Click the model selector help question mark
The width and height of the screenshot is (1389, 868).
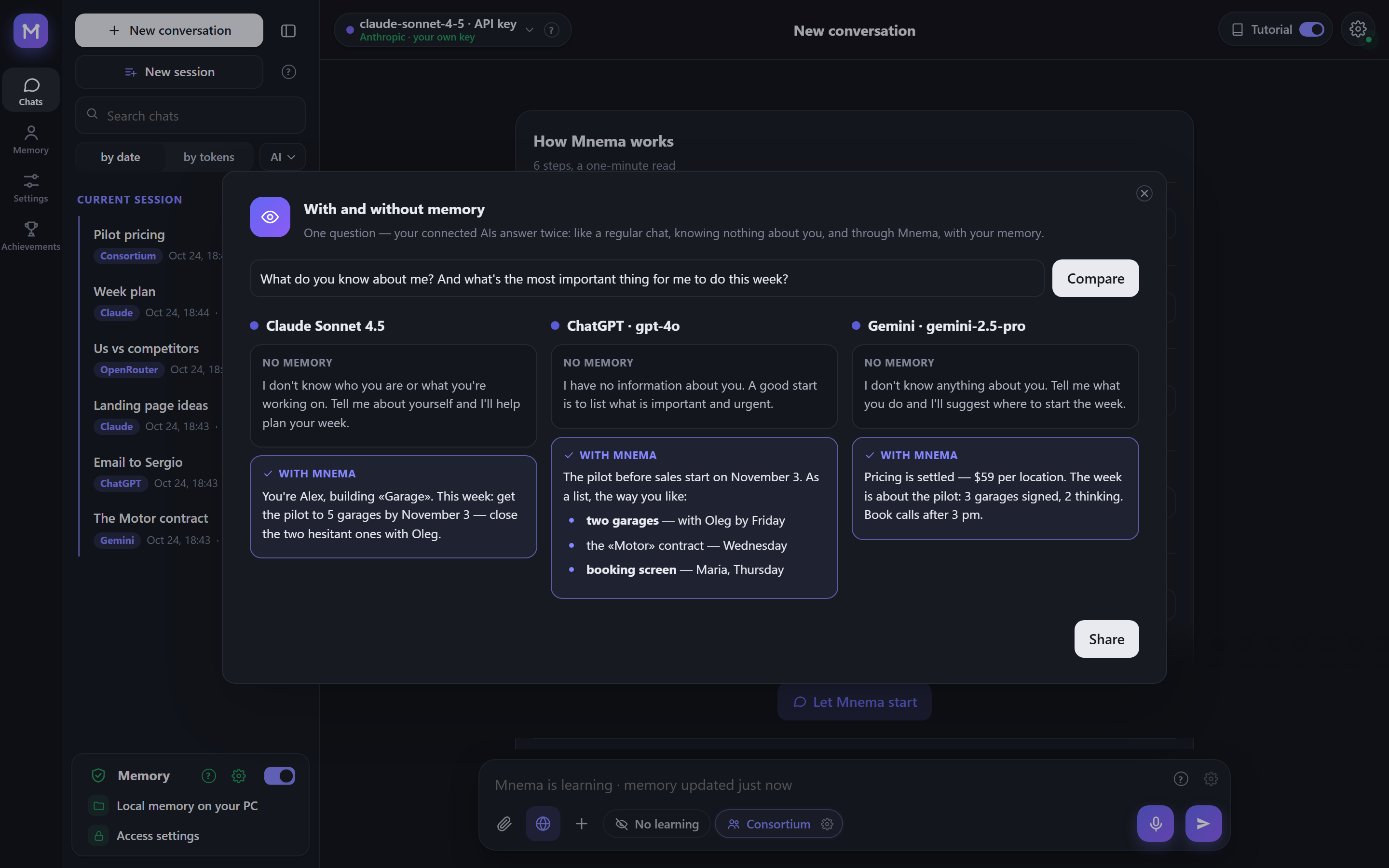[x=552, y=30]
